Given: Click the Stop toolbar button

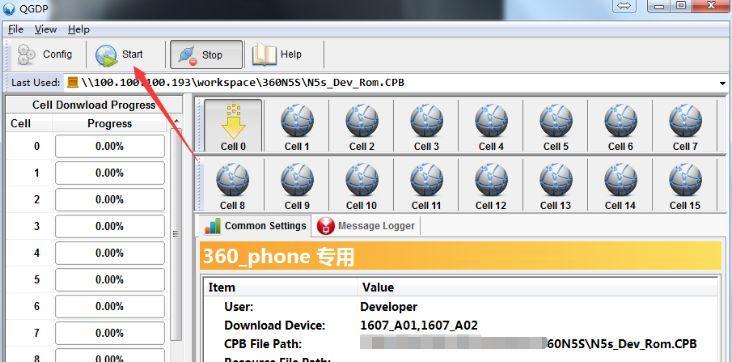Looking at the screenshot, I should (x=206, y=55).
